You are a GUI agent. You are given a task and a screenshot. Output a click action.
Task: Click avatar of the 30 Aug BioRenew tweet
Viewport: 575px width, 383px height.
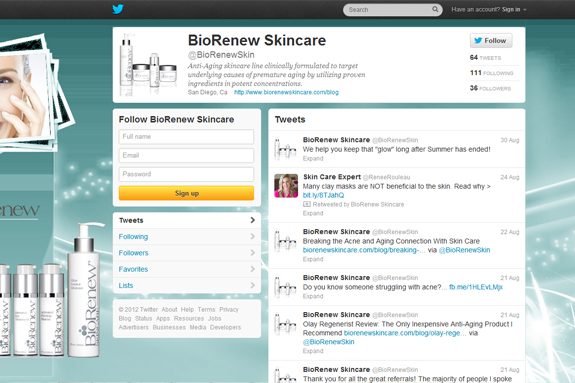[x=286, y=149]
